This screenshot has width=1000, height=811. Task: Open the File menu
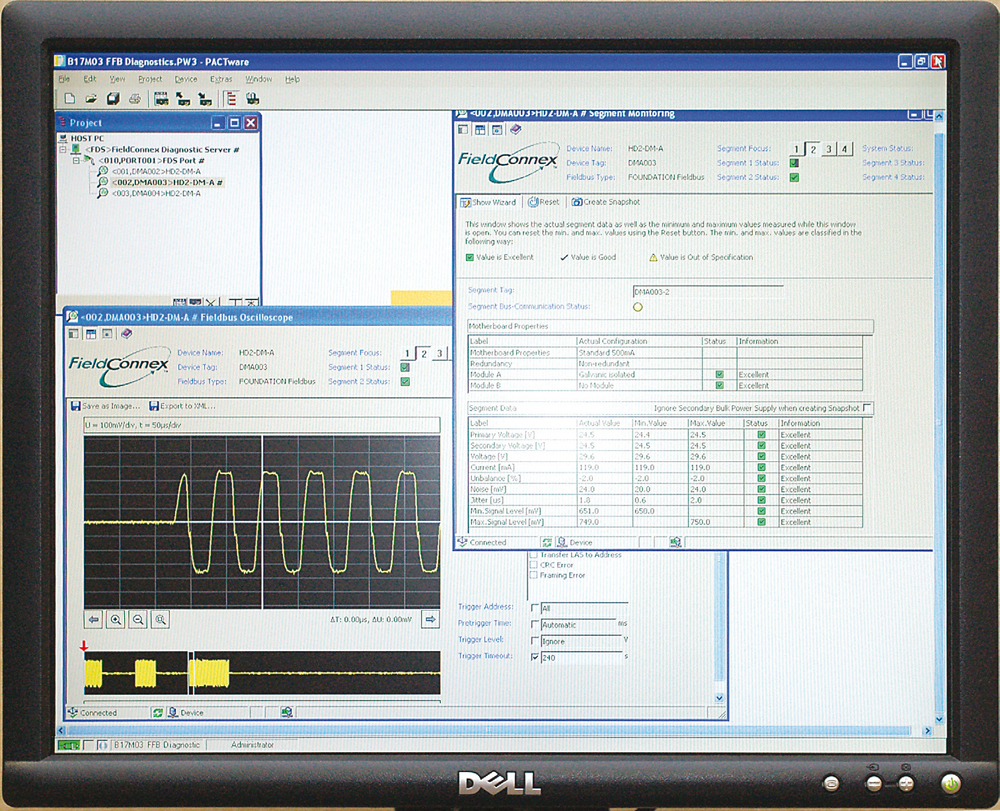coord(64,79)
